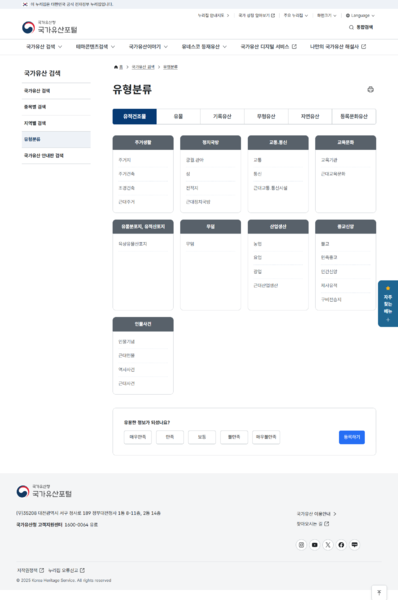This screenshot has height=600, width=398.
Task: Select the 매우만족 rating option
Action: pyautogui.click(x=138, y=437)
